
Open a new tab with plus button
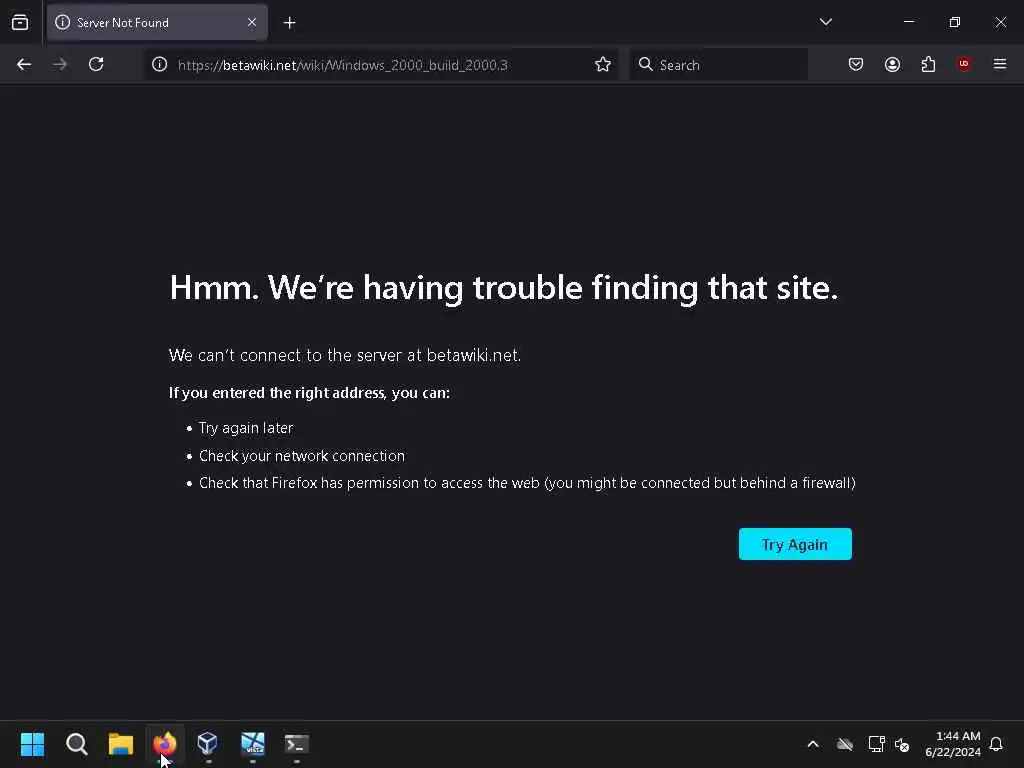click(289, 23)
